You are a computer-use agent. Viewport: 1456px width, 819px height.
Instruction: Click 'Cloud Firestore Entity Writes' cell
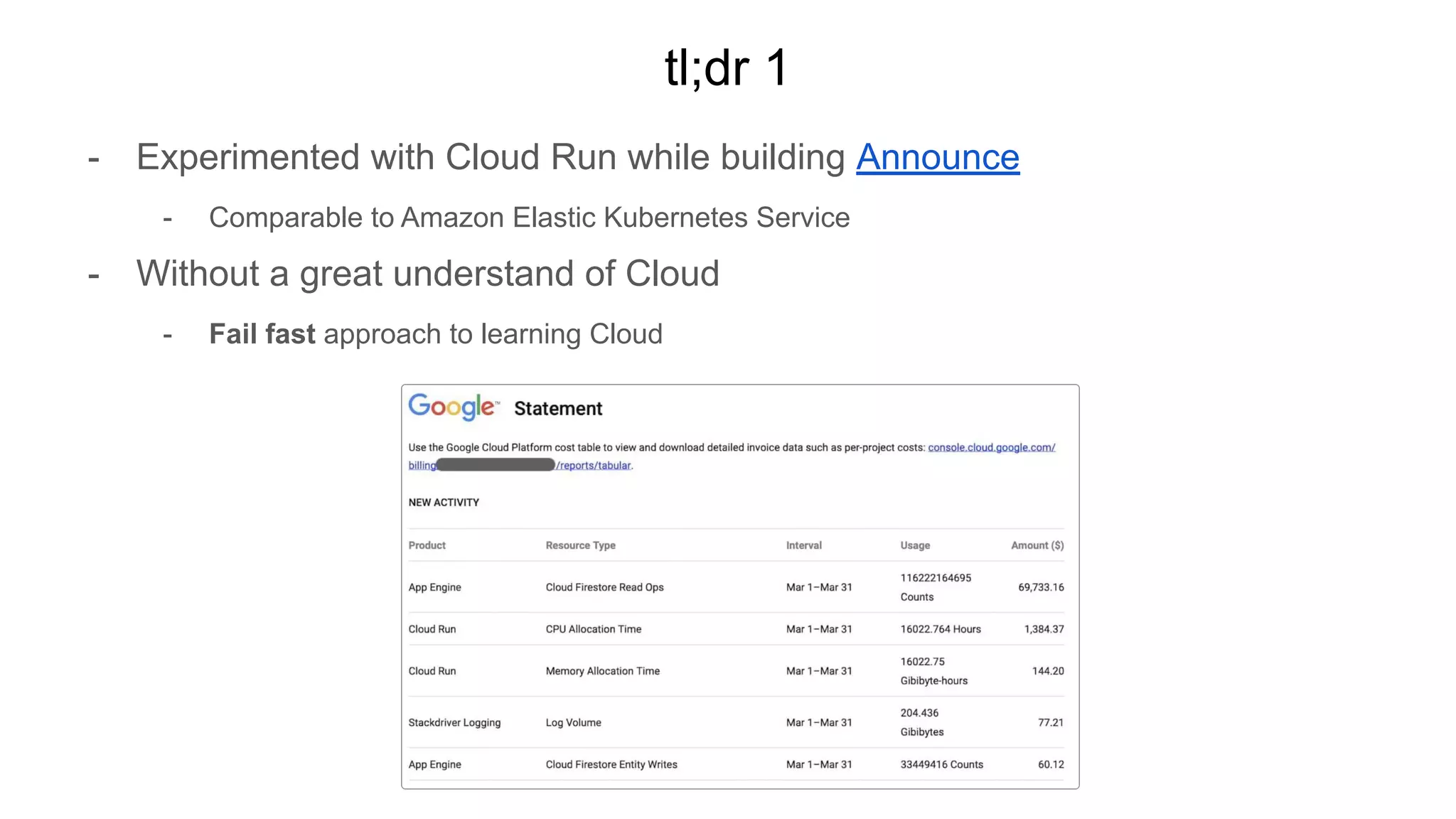click(611, 765)
